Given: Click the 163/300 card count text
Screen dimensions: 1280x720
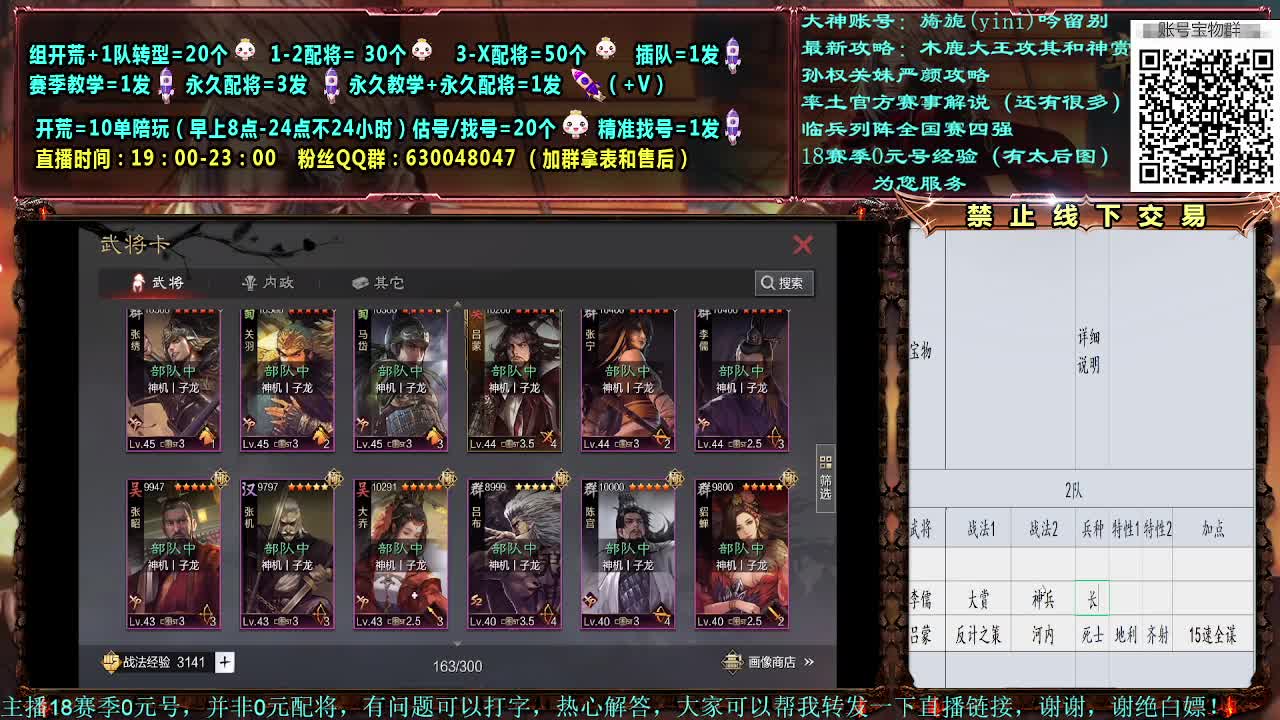Looking at the screenshot, I should (457, 666).
